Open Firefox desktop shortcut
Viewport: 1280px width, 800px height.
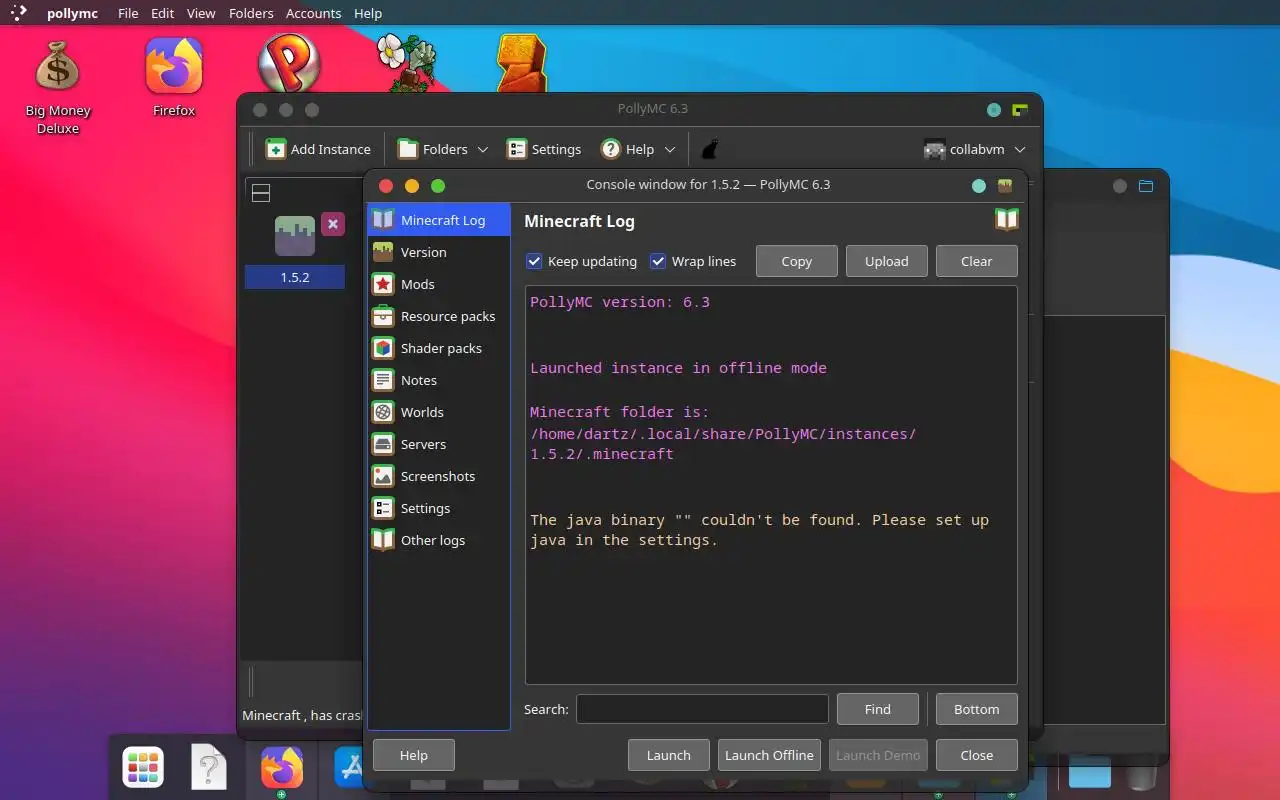(174, 77)
